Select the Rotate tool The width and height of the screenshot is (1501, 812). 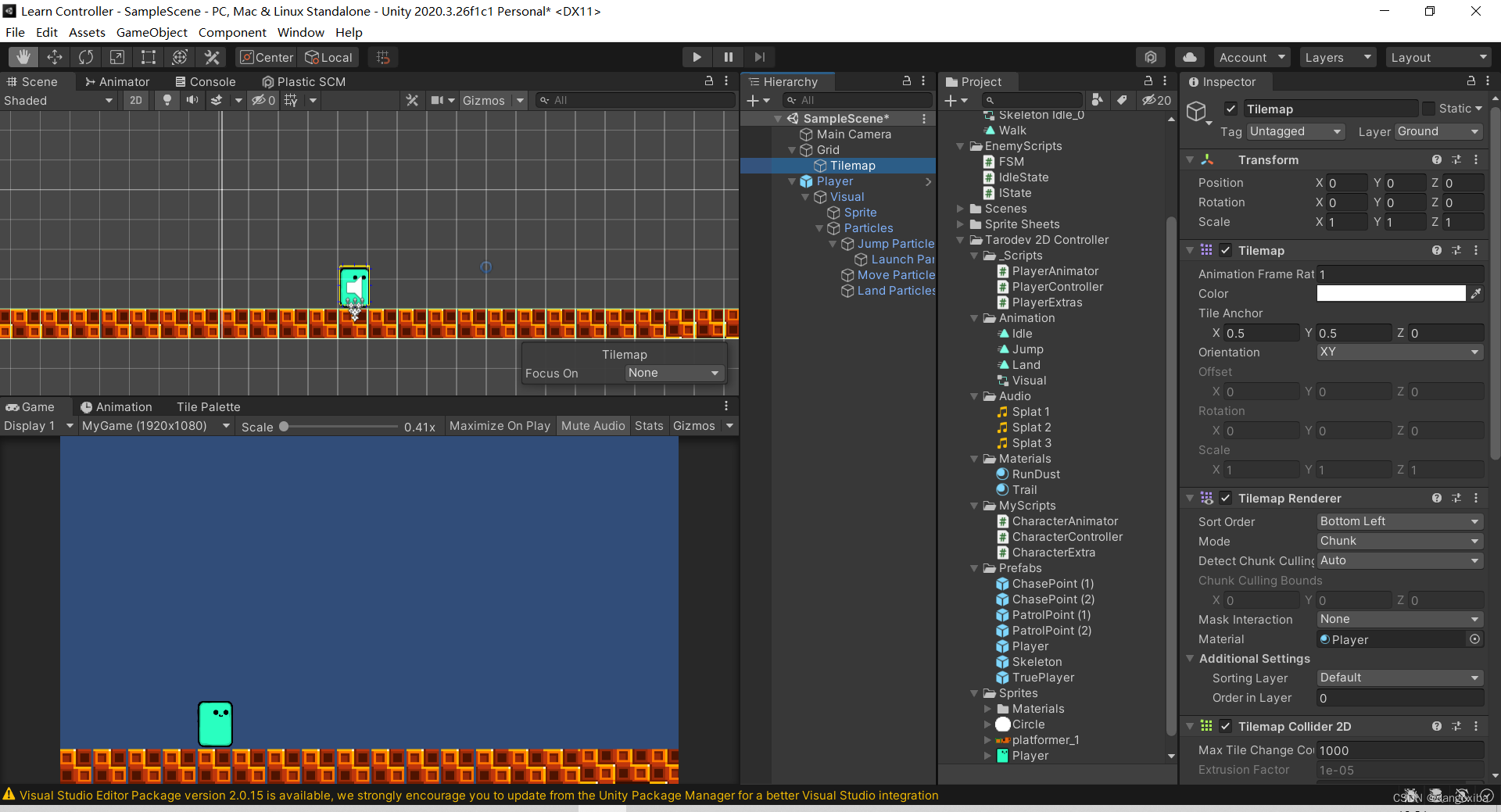[x=85, y=56]
